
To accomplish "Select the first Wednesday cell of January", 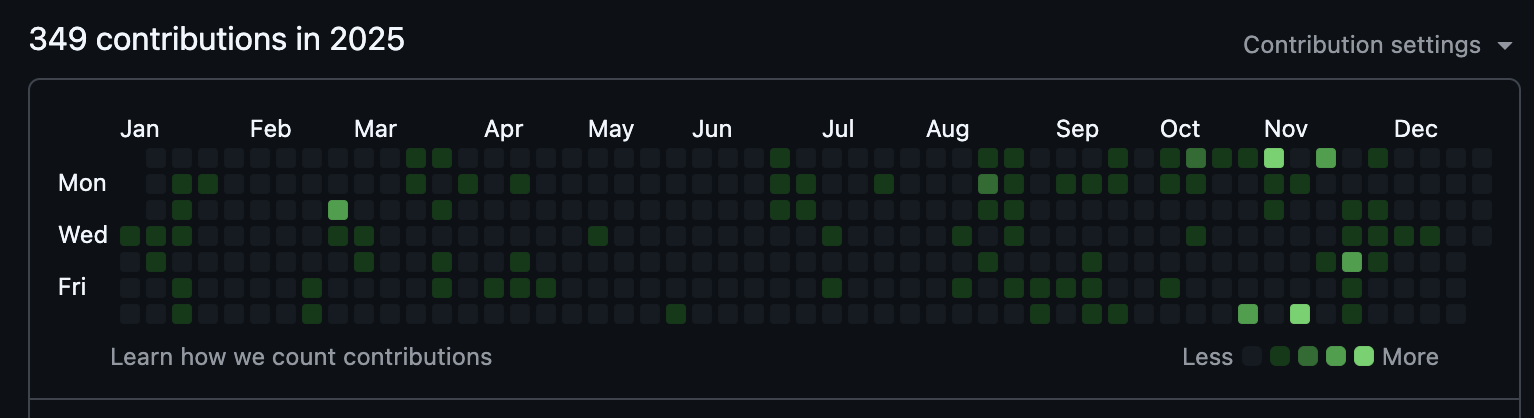I will point(130,236).
